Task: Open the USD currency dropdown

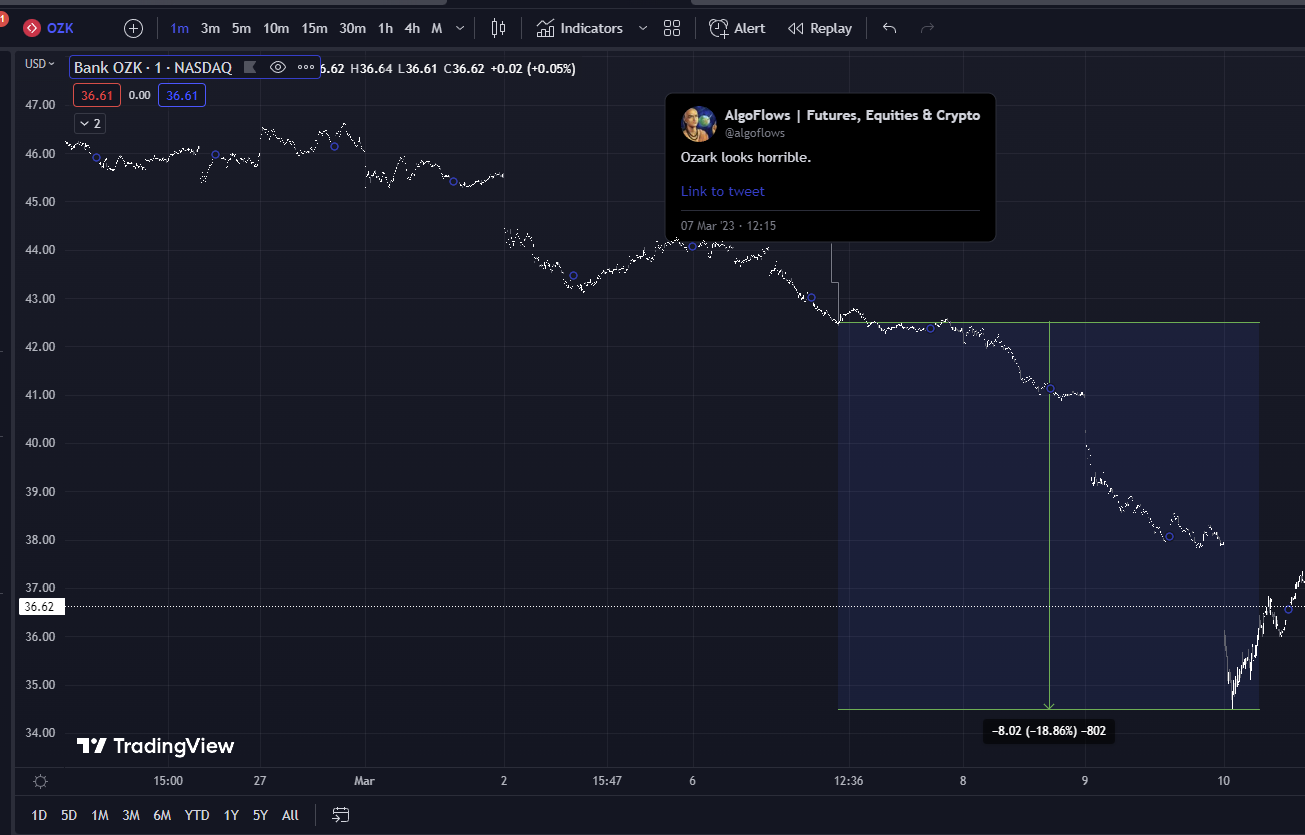Action: click(40, 64)
